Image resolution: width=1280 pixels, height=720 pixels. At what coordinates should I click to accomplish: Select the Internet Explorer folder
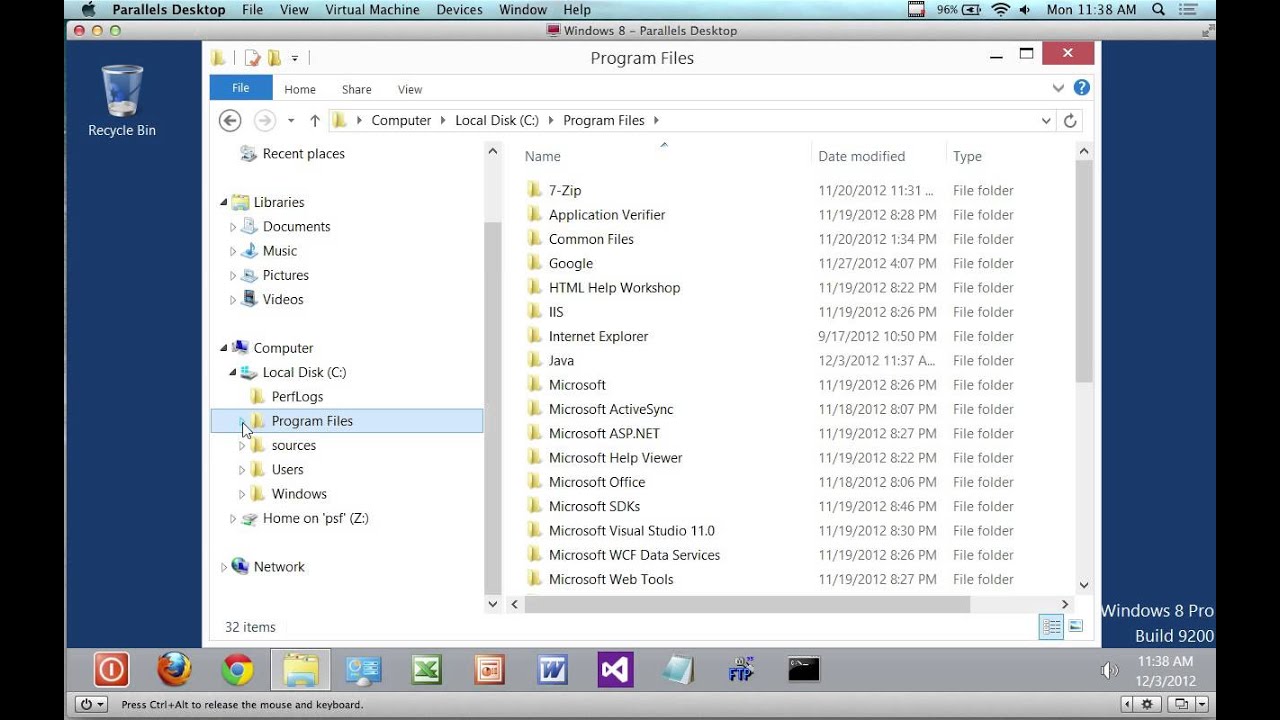coord(598,336)
